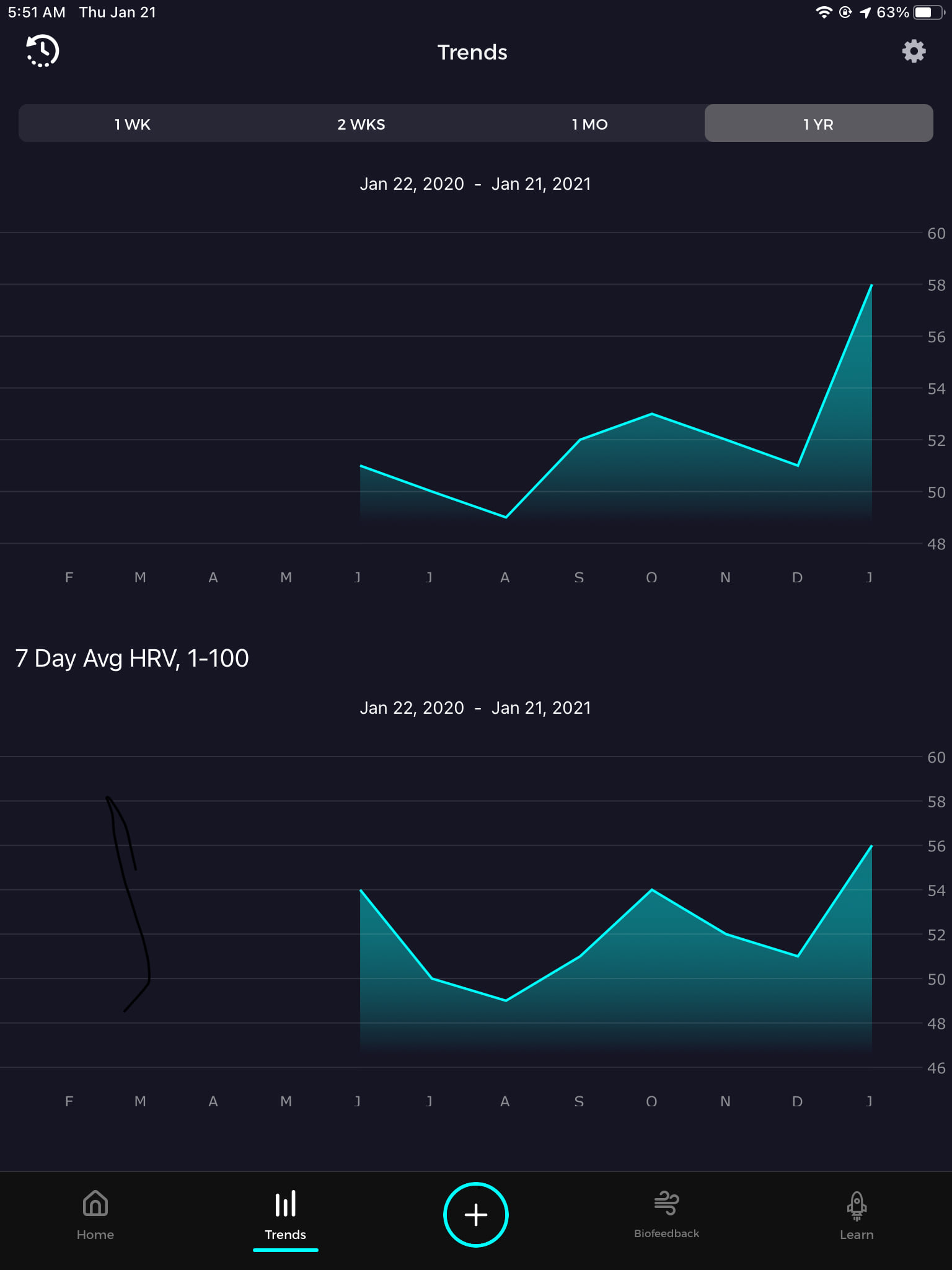The image size is (952, 1270).
Task: Tap the plus add reading button
Action: pos(476,1214)
